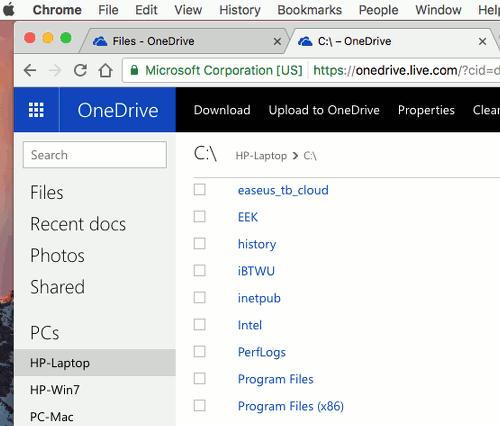
Task: Close the C:\ - OneDrive tab
Action: point(482,42)
